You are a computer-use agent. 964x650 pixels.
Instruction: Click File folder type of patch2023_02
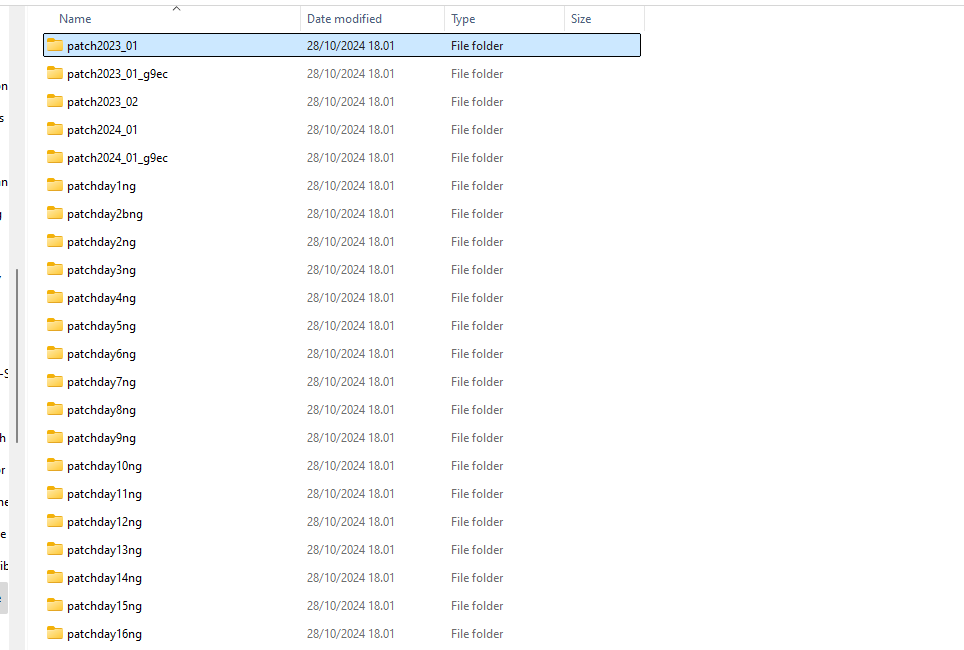point(477,101)
